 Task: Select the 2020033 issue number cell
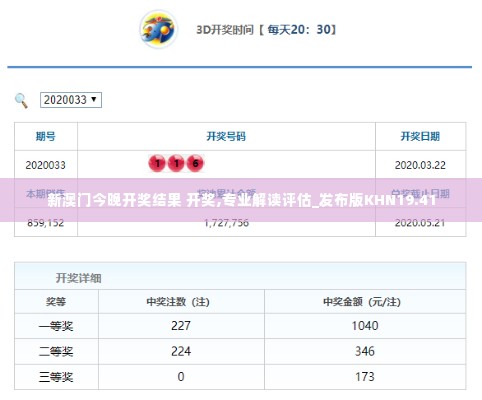point(46,165)
